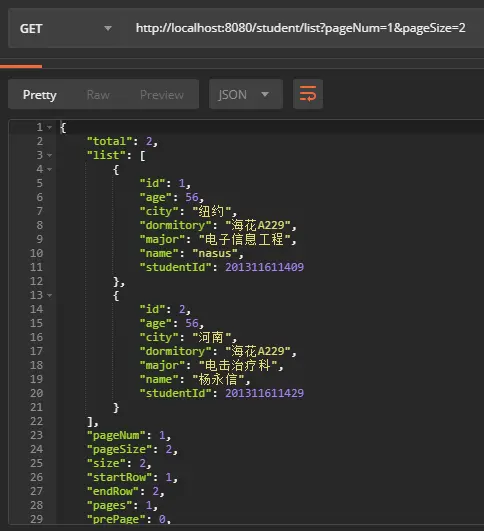Click the dormitory value on line 8
Screen dimensions: 484x531
[x=258, y=226]
